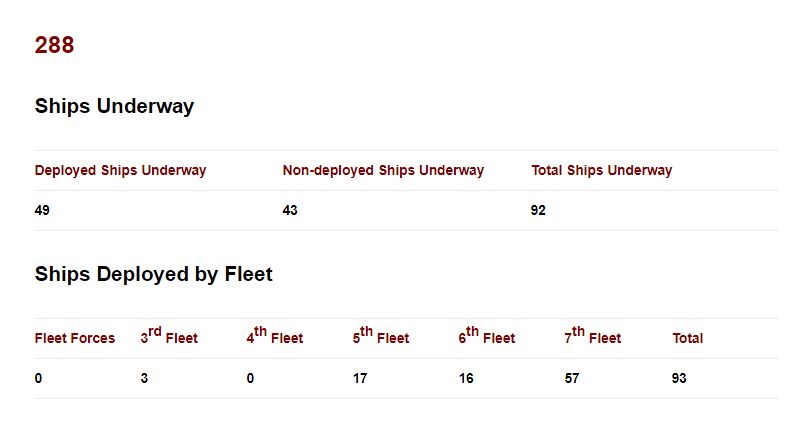806x434 pixels.
Task: Click the Total header in fleet table
Action: coord(687,339)
